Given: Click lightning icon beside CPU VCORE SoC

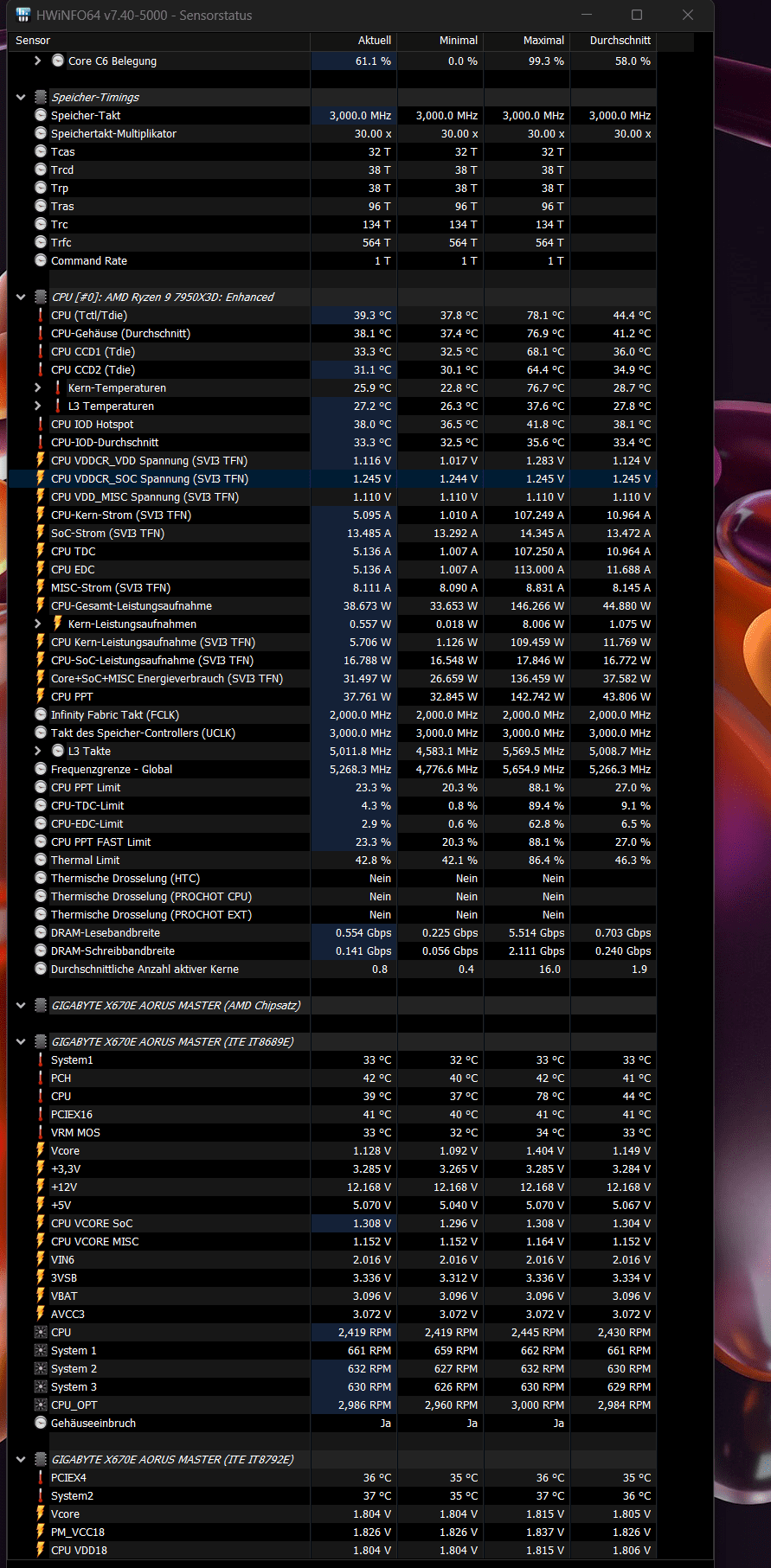Looking at the screenshot, I should (x=41, y=1223).
